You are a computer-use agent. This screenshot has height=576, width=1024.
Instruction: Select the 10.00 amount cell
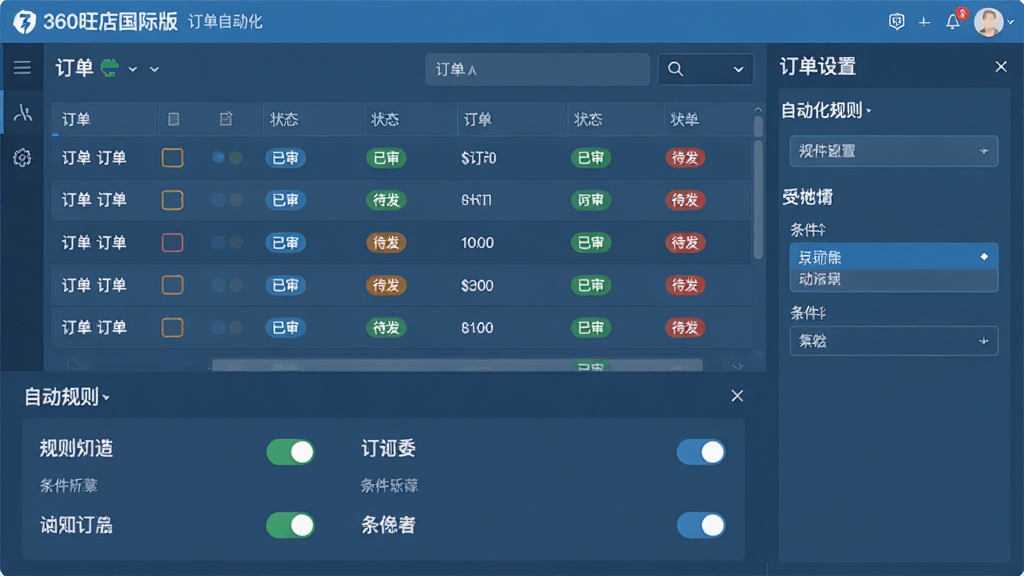pos(477,243)
